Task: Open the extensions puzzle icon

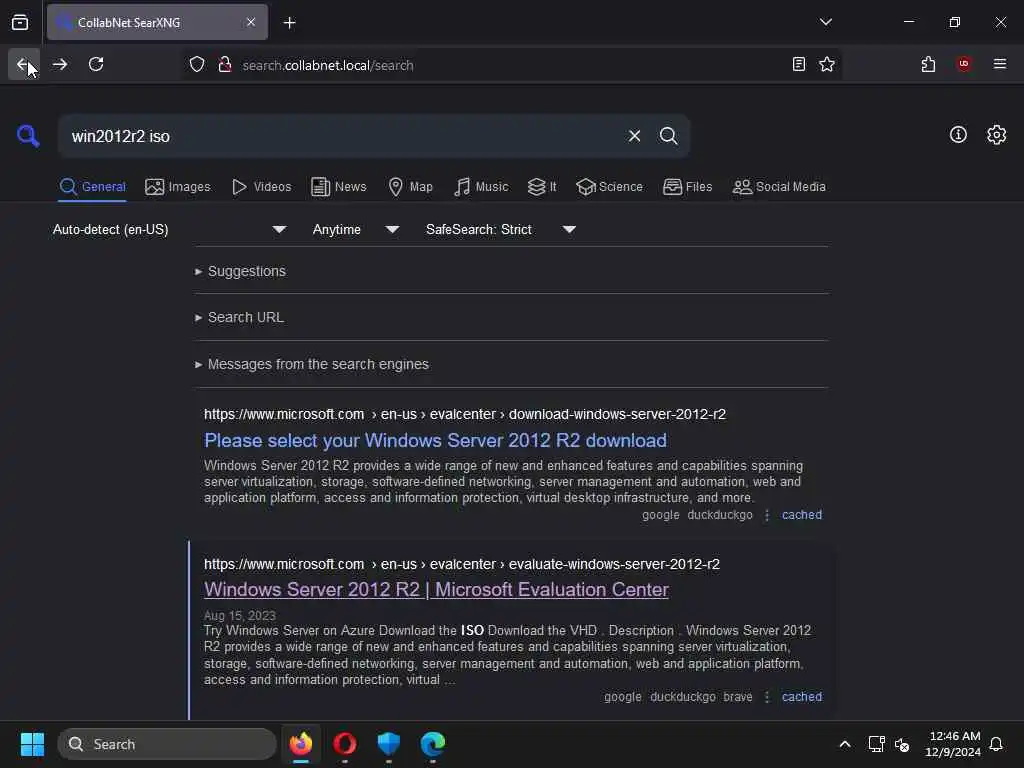Action: tap(928, 64)
